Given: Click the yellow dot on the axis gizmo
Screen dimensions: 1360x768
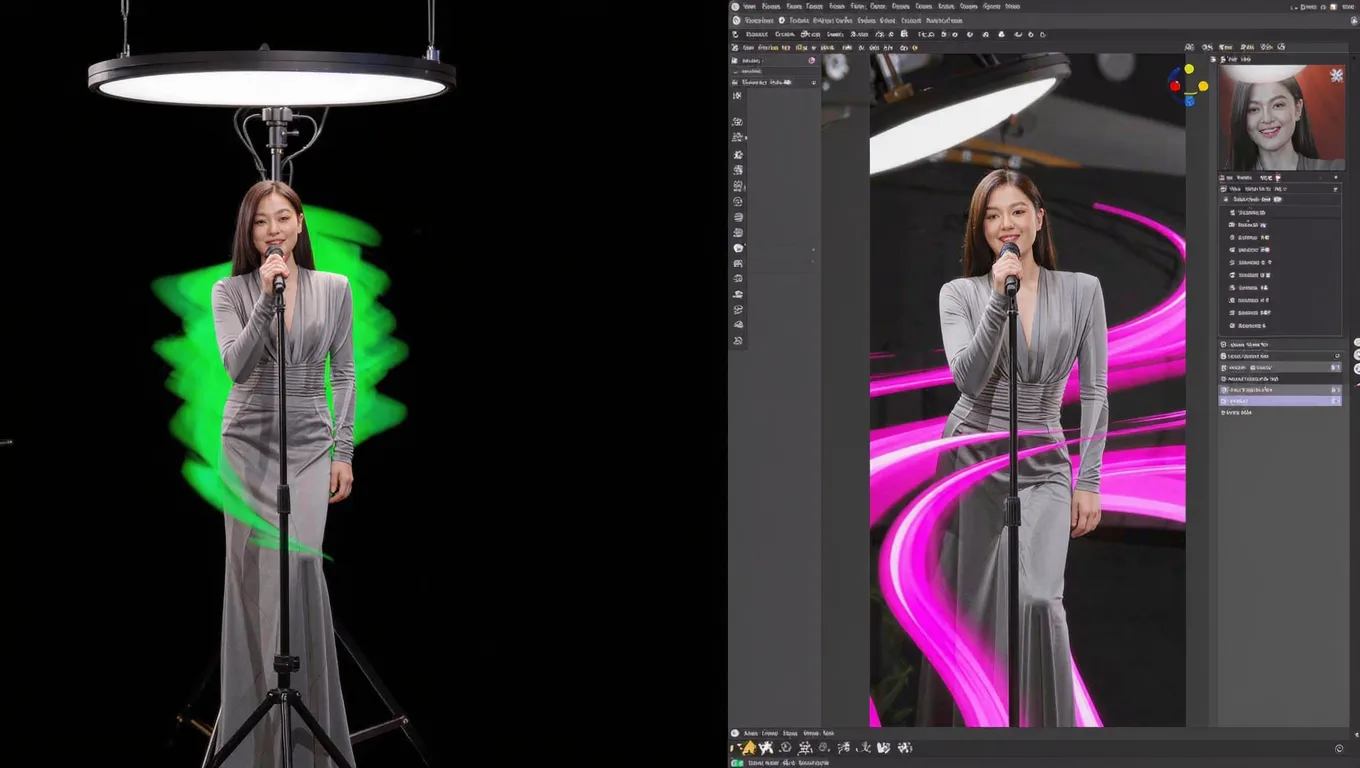Looking at the screenshot, I should click(x=1189, y=69).
